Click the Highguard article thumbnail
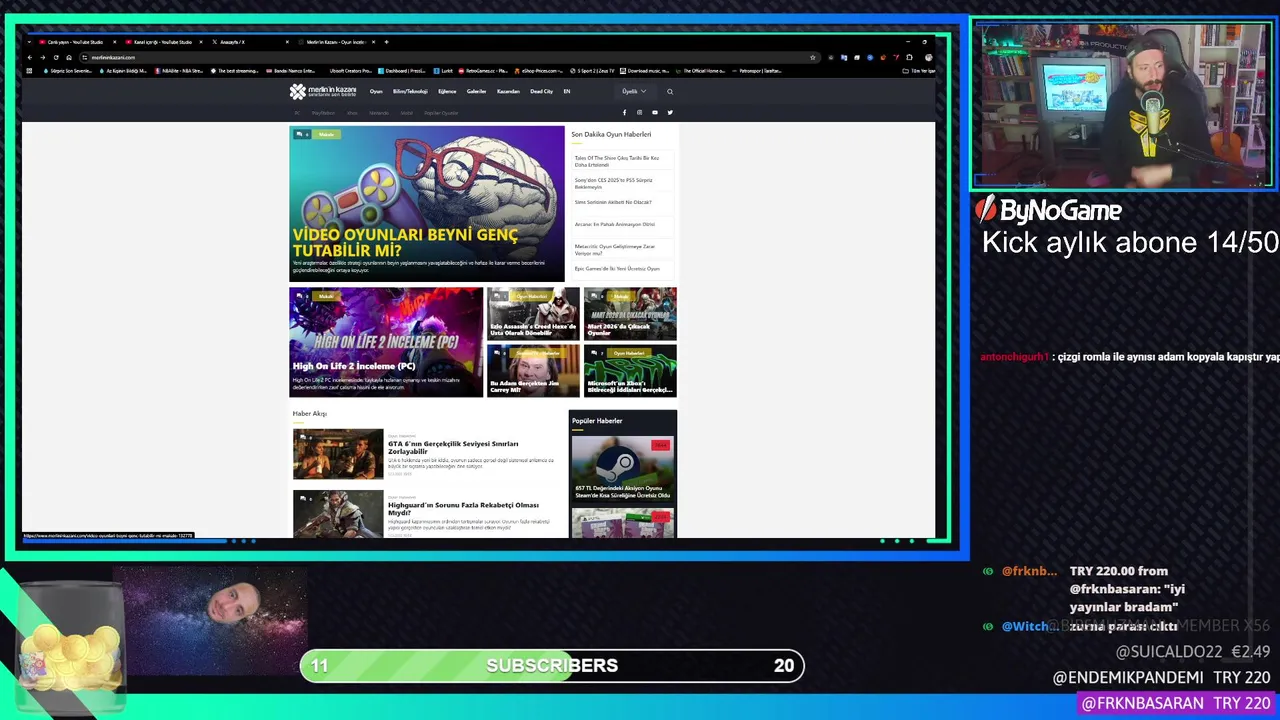 pos(338,514)
